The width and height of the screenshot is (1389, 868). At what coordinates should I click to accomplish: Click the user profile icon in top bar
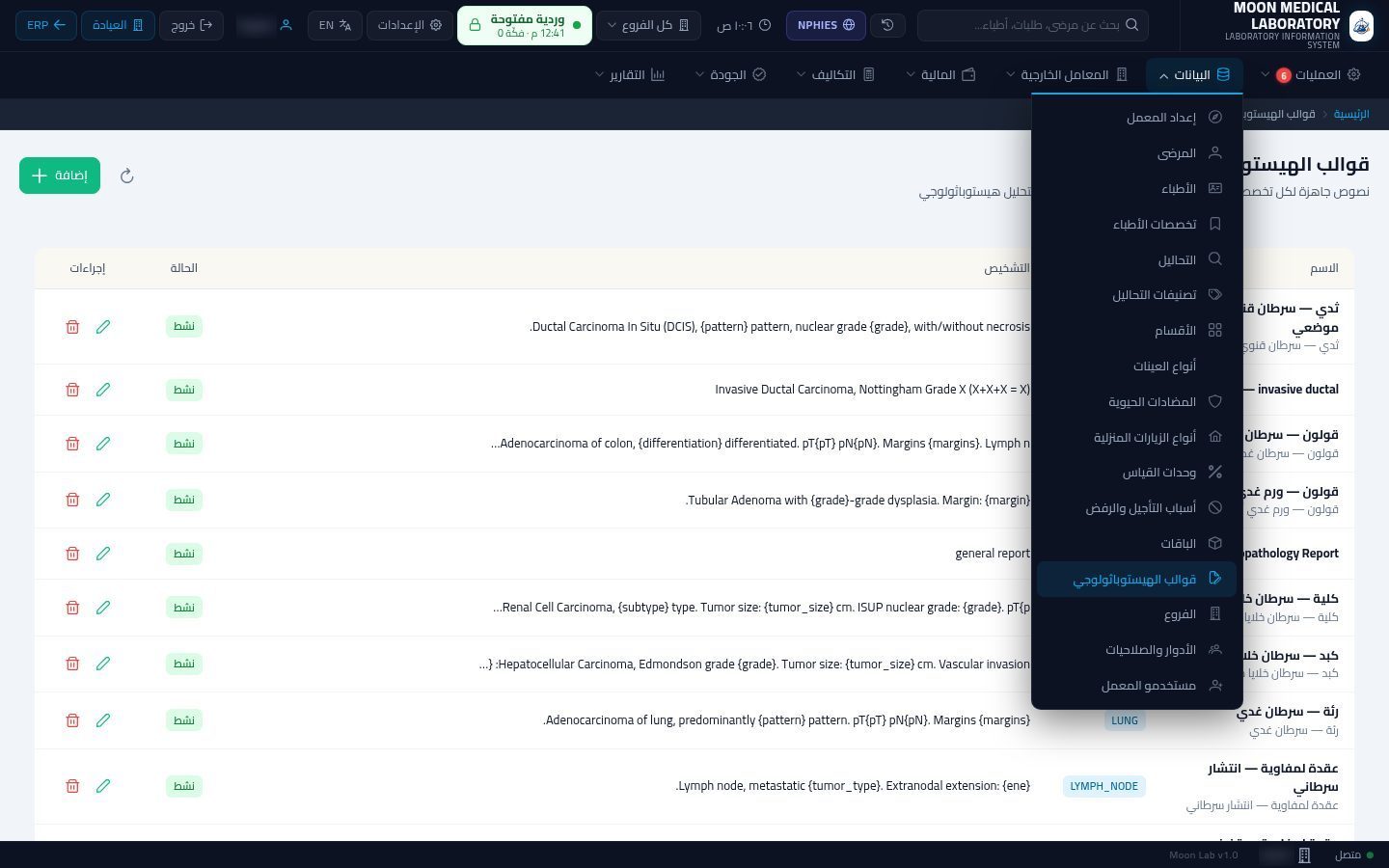tap(286, 25)
